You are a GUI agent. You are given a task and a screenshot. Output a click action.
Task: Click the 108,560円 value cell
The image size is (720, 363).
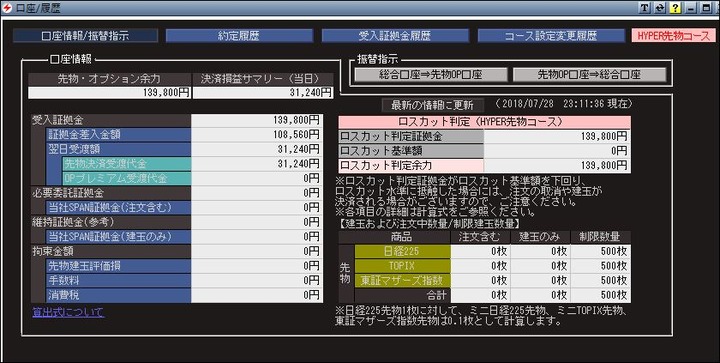(x=257, y=135)
